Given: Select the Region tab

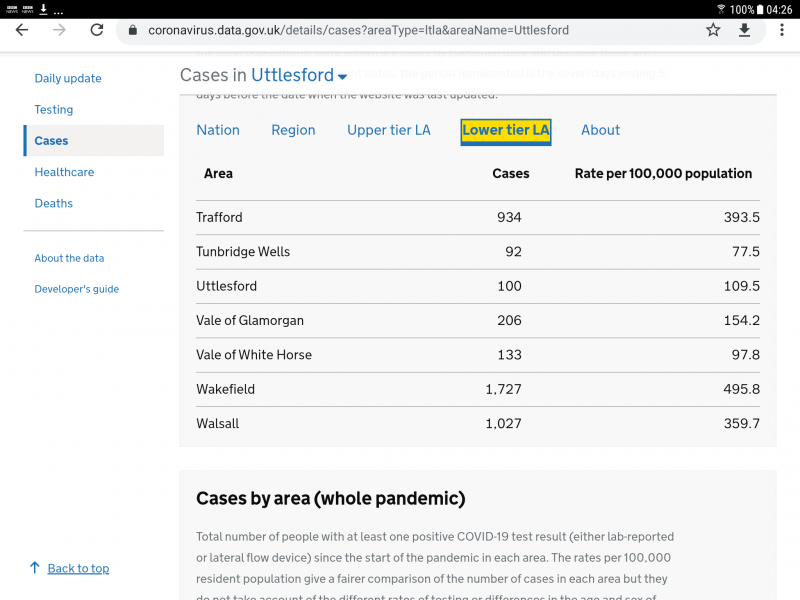Looking at the screenshot, I should click(293, 130).
